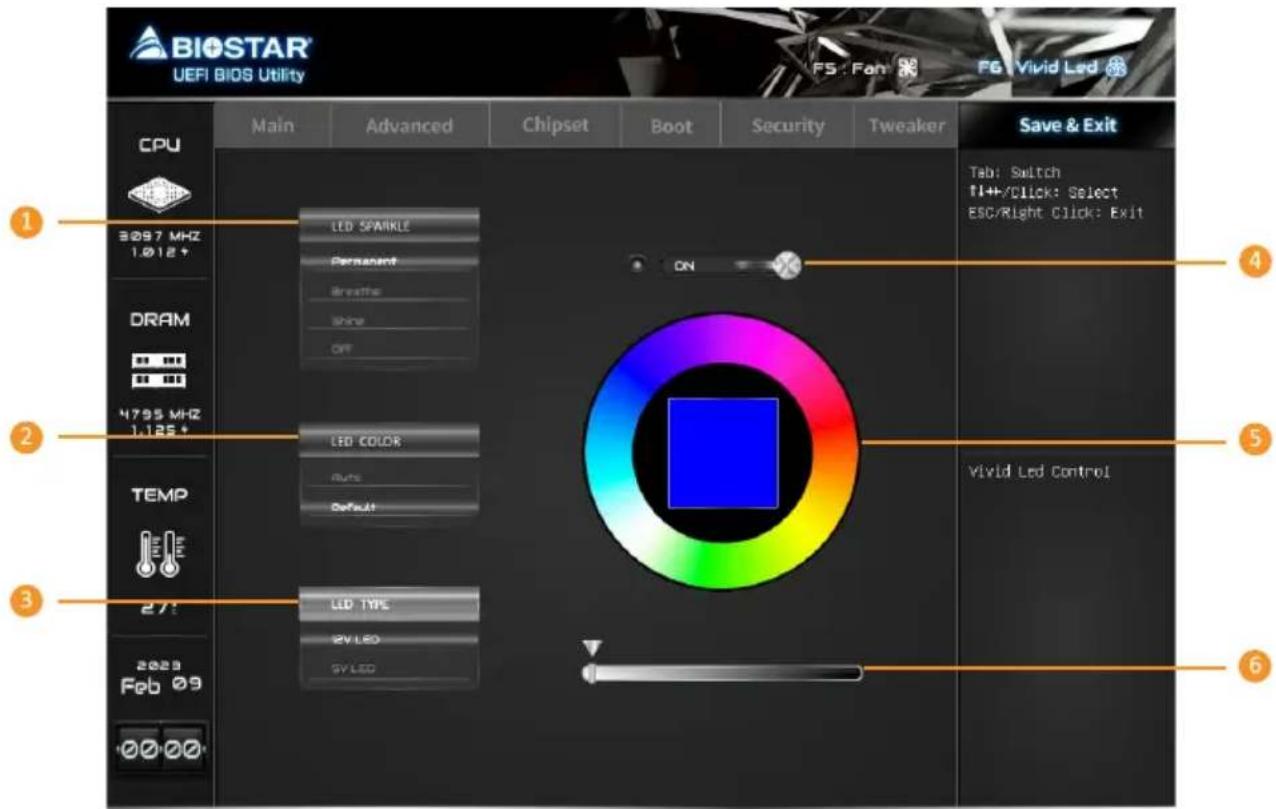This screenshot has height=809, width=1276.
Task: Open the Save & Exit tab
Action: 1067,125
